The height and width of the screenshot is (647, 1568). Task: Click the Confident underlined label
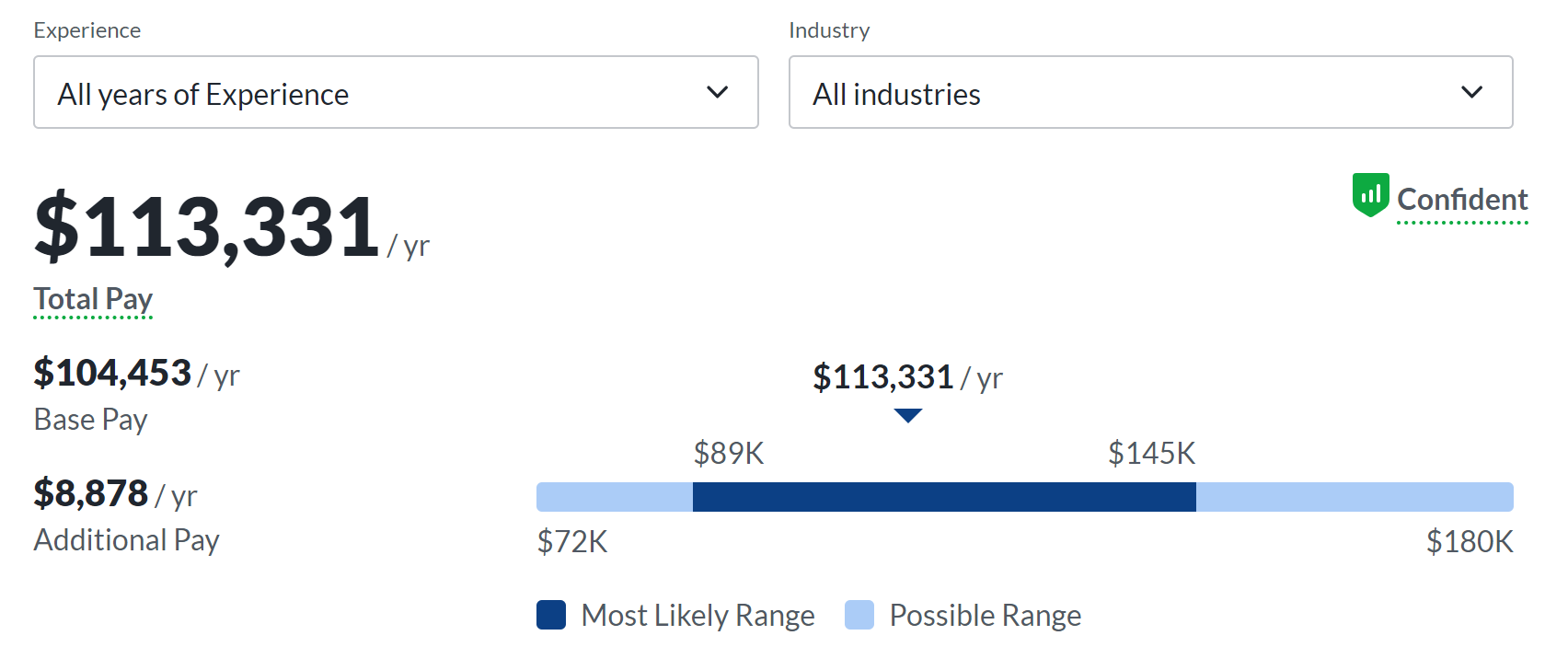point(1461,200)
